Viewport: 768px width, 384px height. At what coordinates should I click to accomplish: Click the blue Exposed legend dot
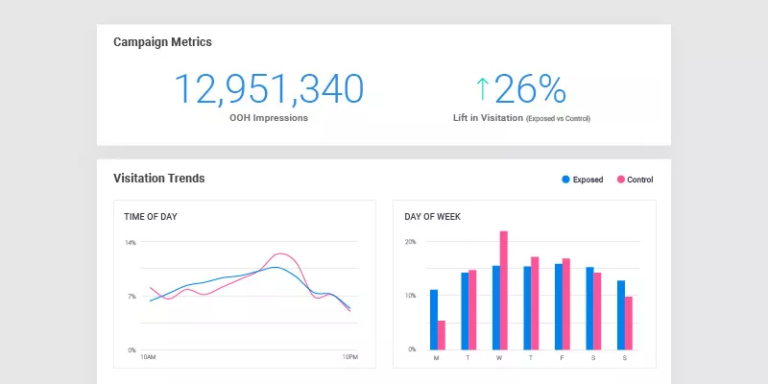click(566, 180)
